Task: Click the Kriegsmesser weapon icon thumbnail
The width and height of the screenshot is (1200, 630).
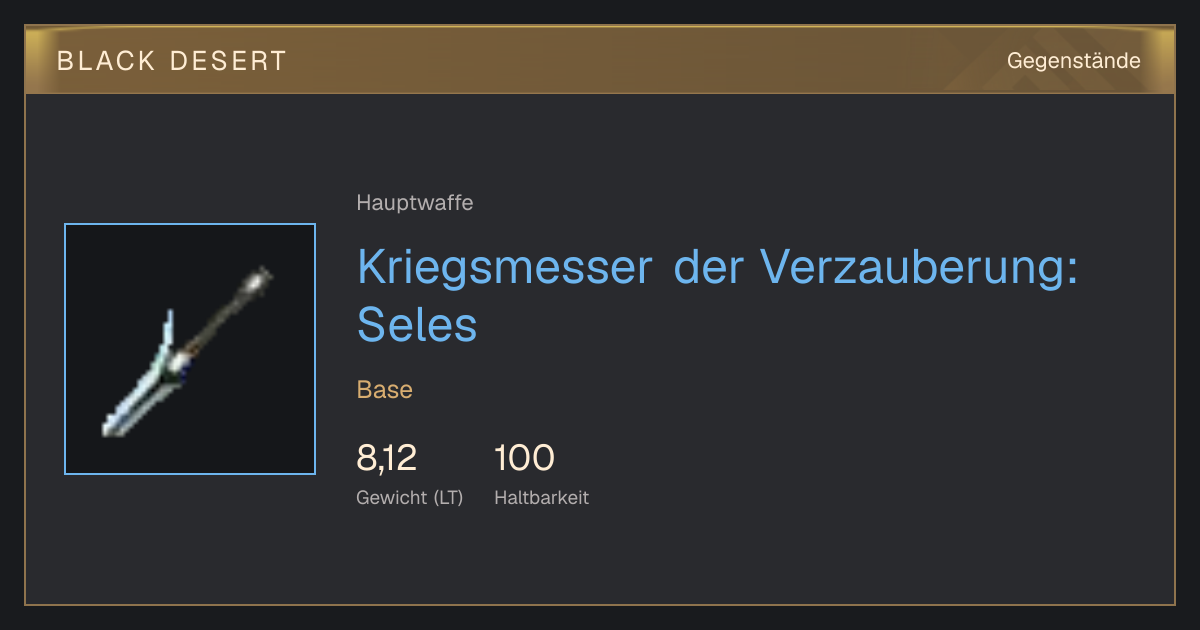Action: coord(190,349)
